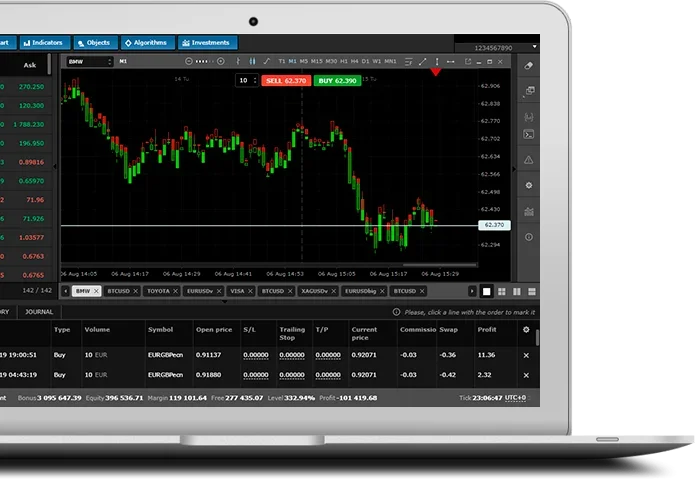Open the Investments tab
This screenshot has width=695, height=479.
coord(207,43)
